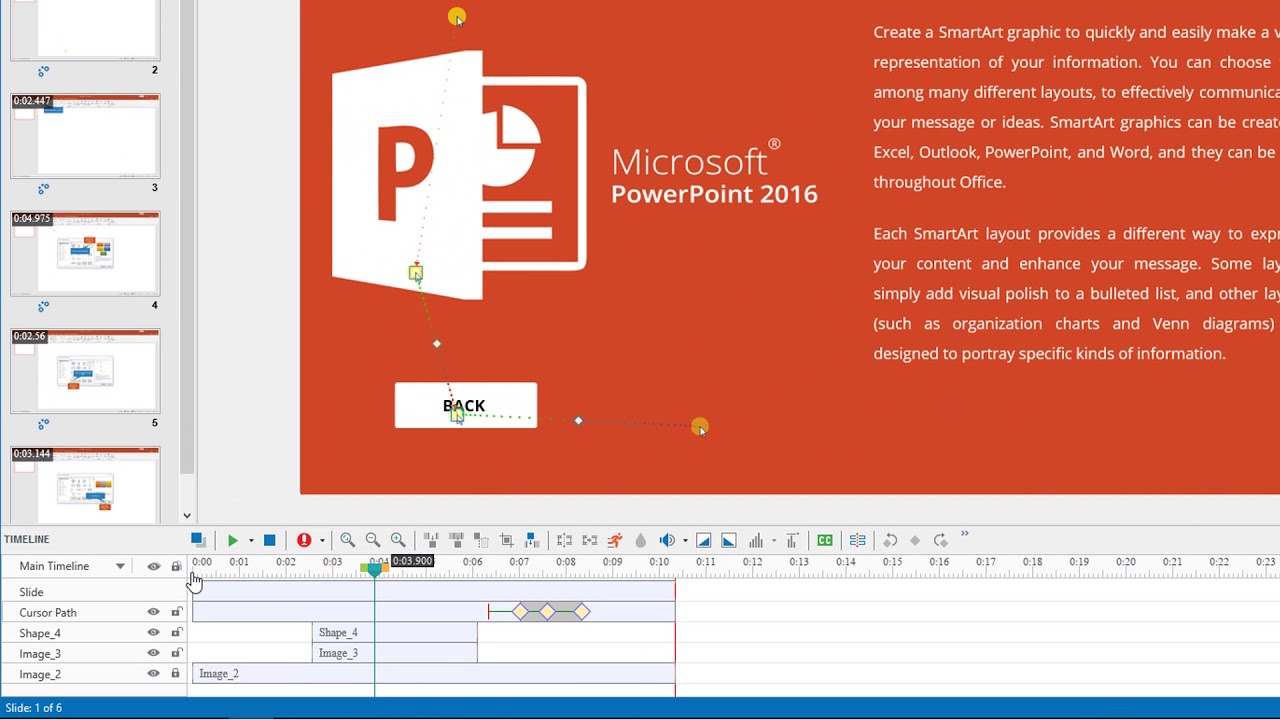Hide the Shape_4 track
The height and width of the screenshot is (720, 1280).
pyautogui.click(x=153, y=633)
